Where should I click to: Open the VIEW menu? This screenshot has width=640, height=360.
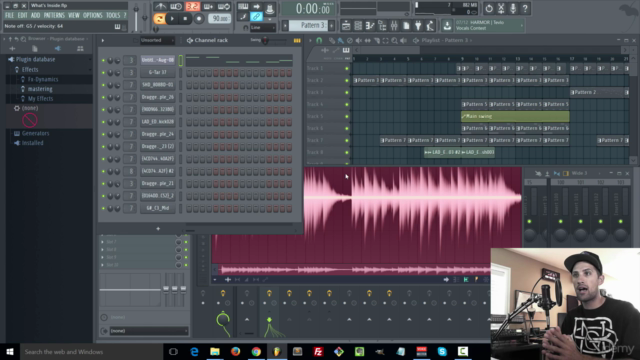point(74,16)
